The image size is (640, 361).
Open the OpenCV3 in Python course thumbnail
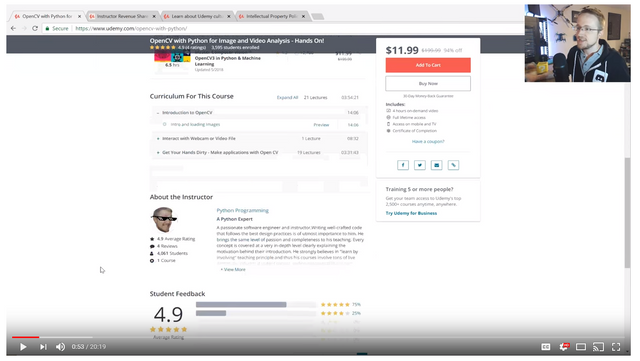click(x=172, y=59)
